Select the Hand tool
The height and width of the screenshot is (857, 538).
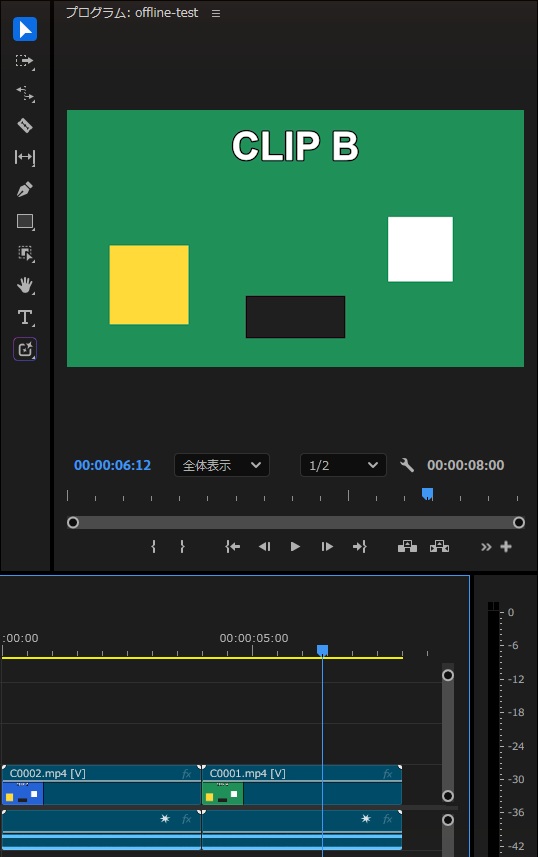coord(25,285)
